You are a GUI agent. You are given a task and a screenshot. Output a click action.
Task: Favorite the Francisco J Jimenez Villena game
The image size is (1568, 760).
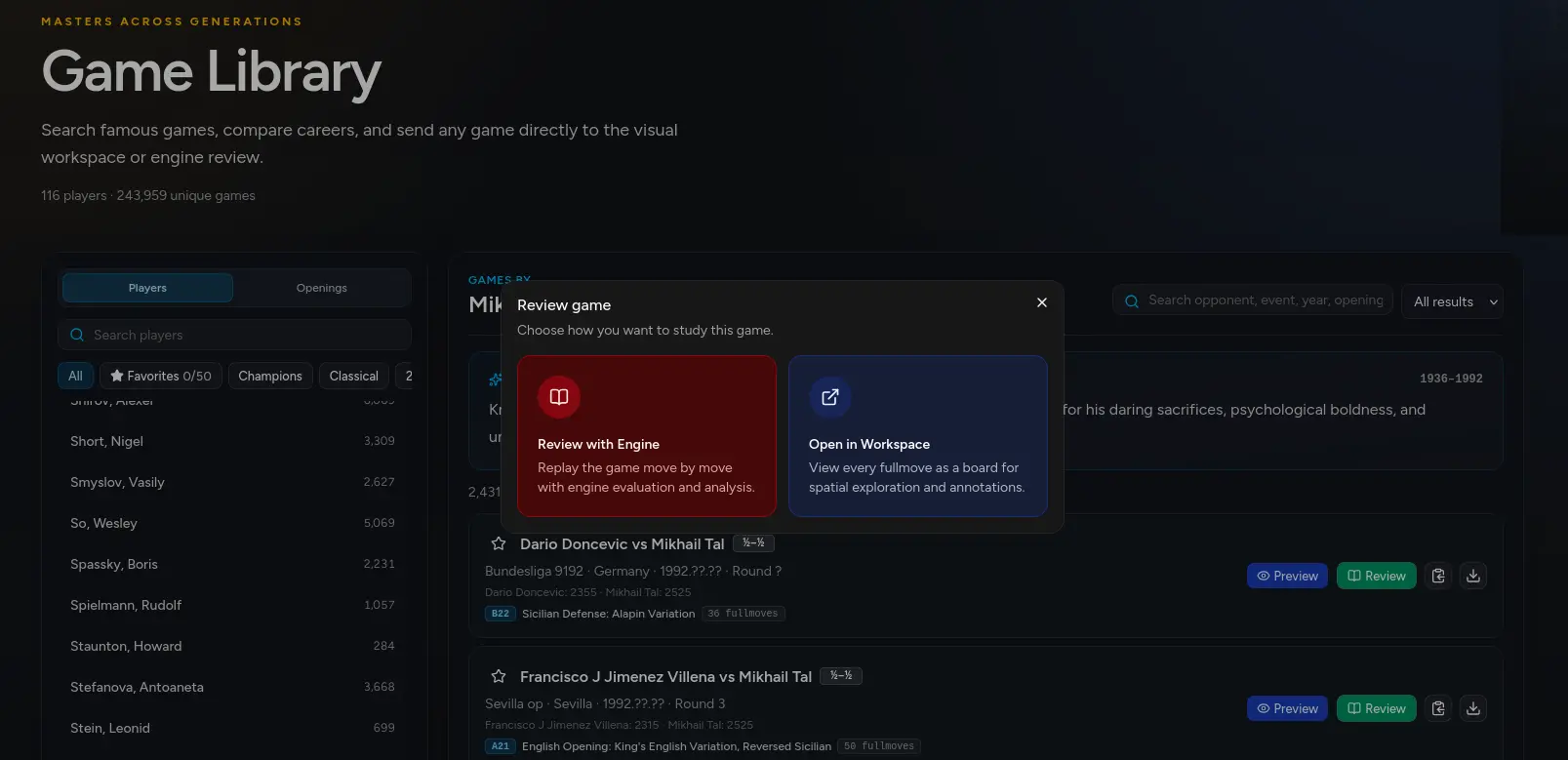pyautogui.click(x=499, y=676)
